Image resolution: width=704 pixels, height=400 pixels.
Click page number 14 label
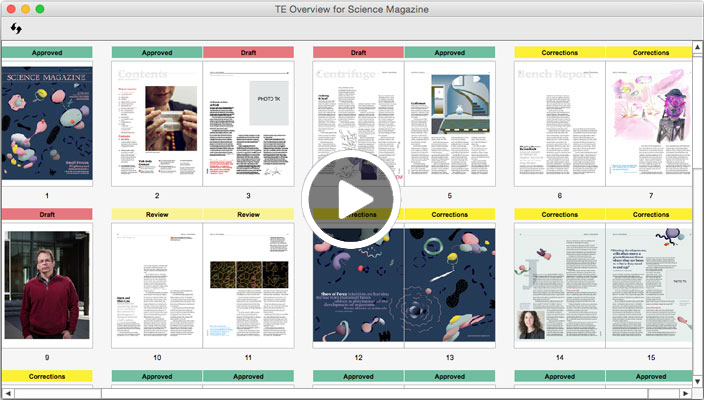pos(559,358)
